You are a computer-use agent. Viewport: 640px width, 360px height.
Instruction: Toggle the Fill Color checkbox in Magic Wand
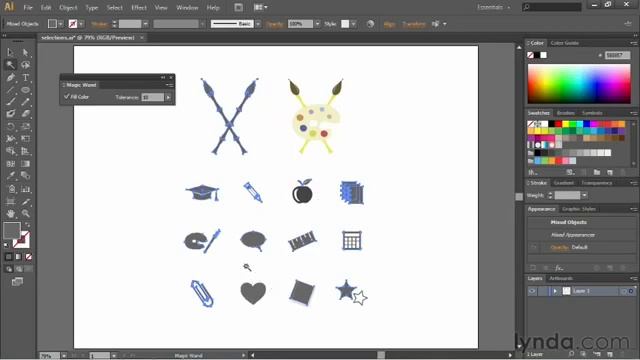[67, 96]
